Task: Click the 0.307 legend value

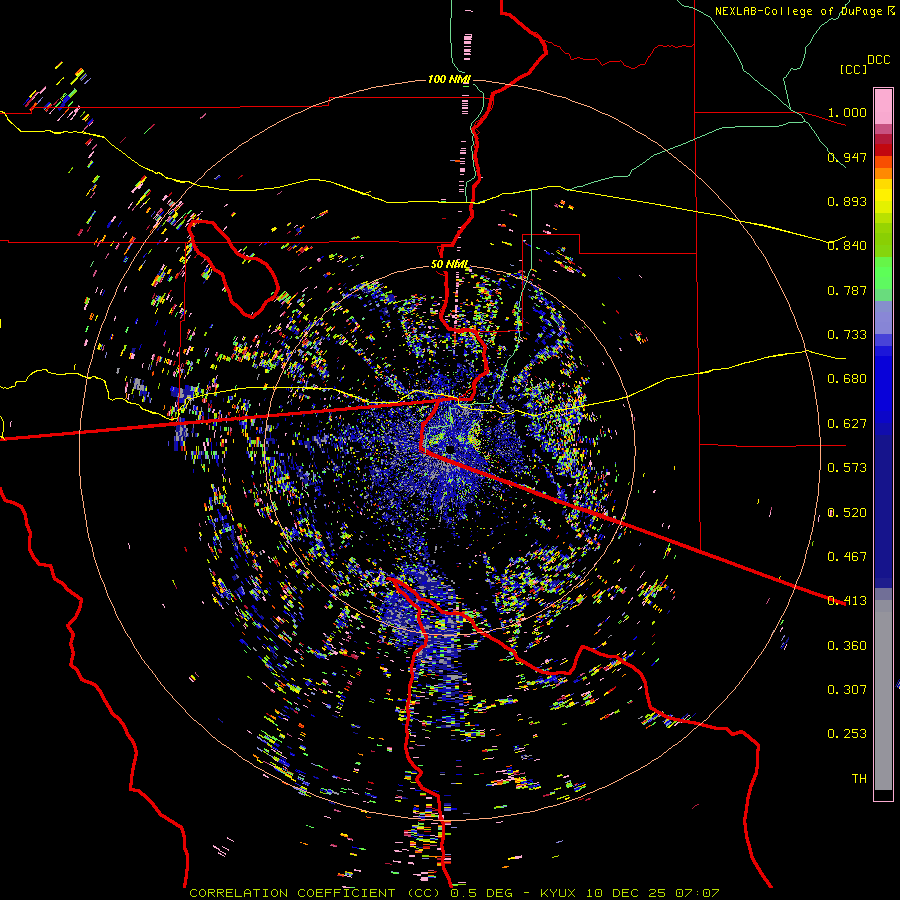Action: pos(847,690)
